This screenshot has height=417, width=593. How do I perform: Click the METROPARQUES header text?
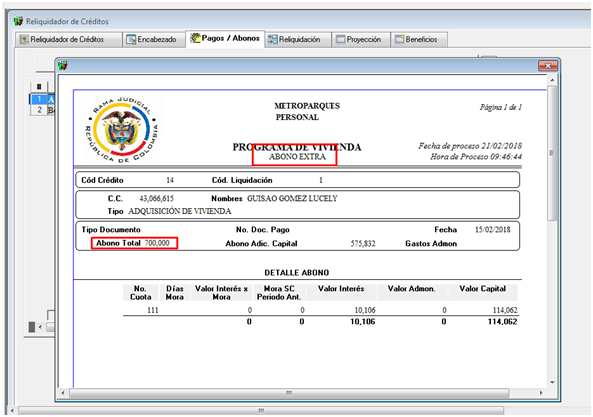coord(307,106)
